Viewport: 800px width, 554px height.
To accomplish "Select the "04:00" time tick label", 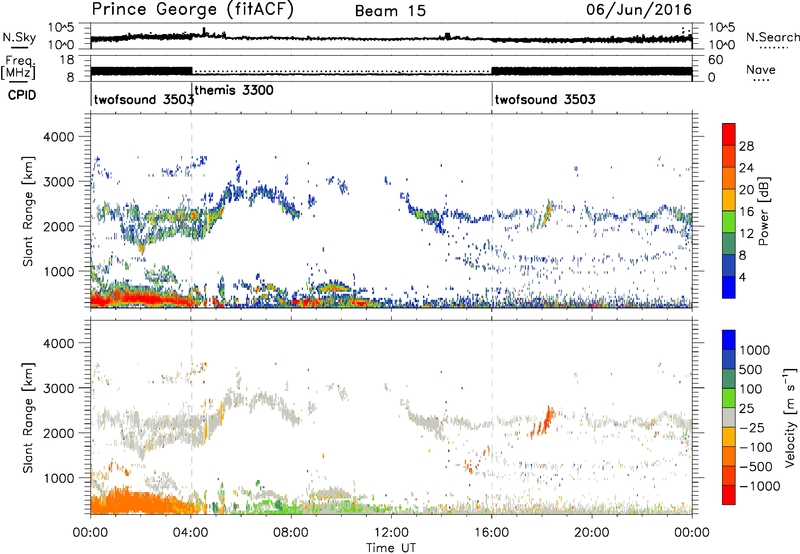I will coord(191,533).
